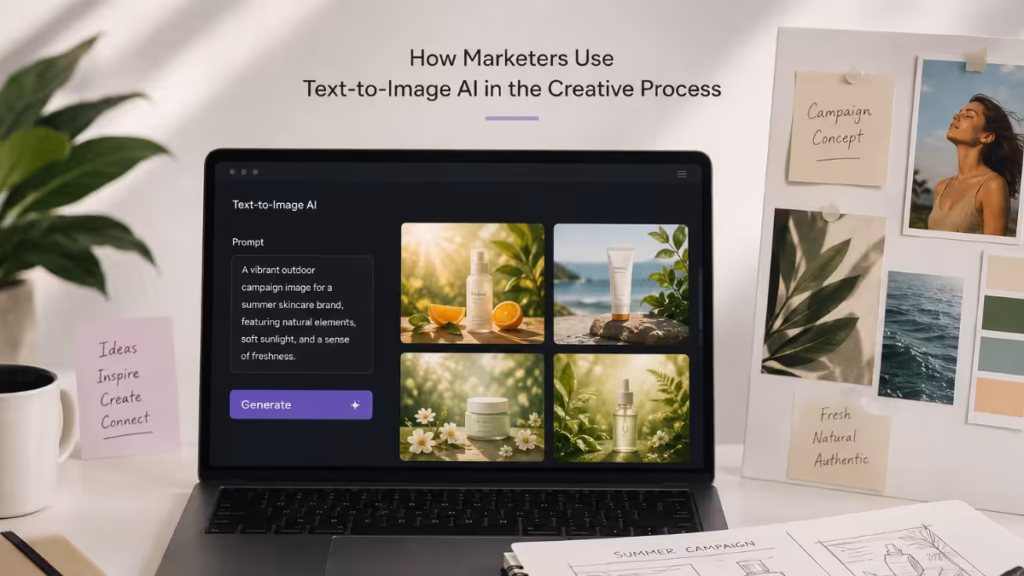The height and width of the screenshot is (576, 1024).
Task: Select the tube on beach rock image
Action: pyautogui.click(x=621, y=283)
